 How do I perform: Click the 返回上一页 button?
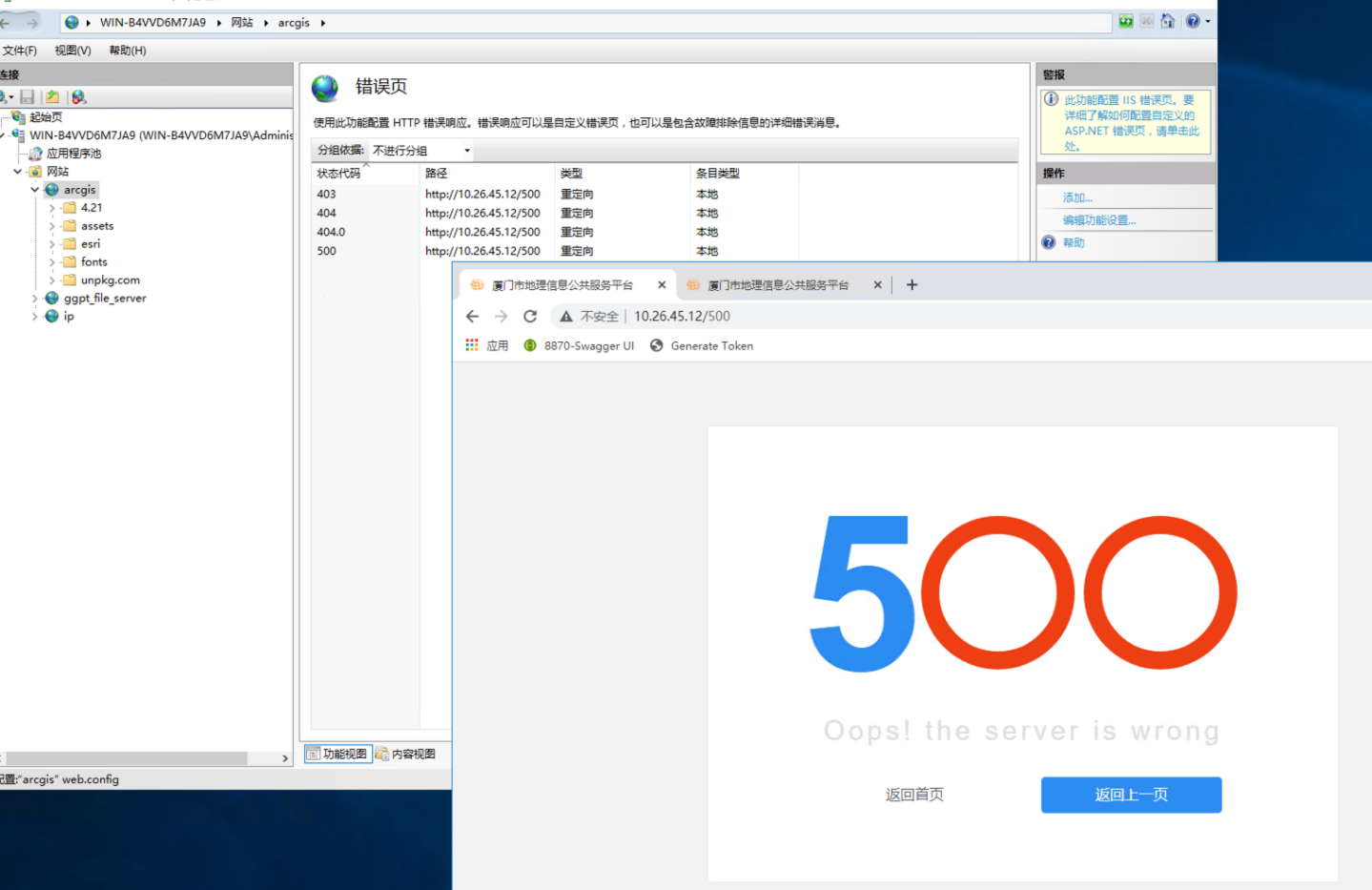(x=1131, y=795)
